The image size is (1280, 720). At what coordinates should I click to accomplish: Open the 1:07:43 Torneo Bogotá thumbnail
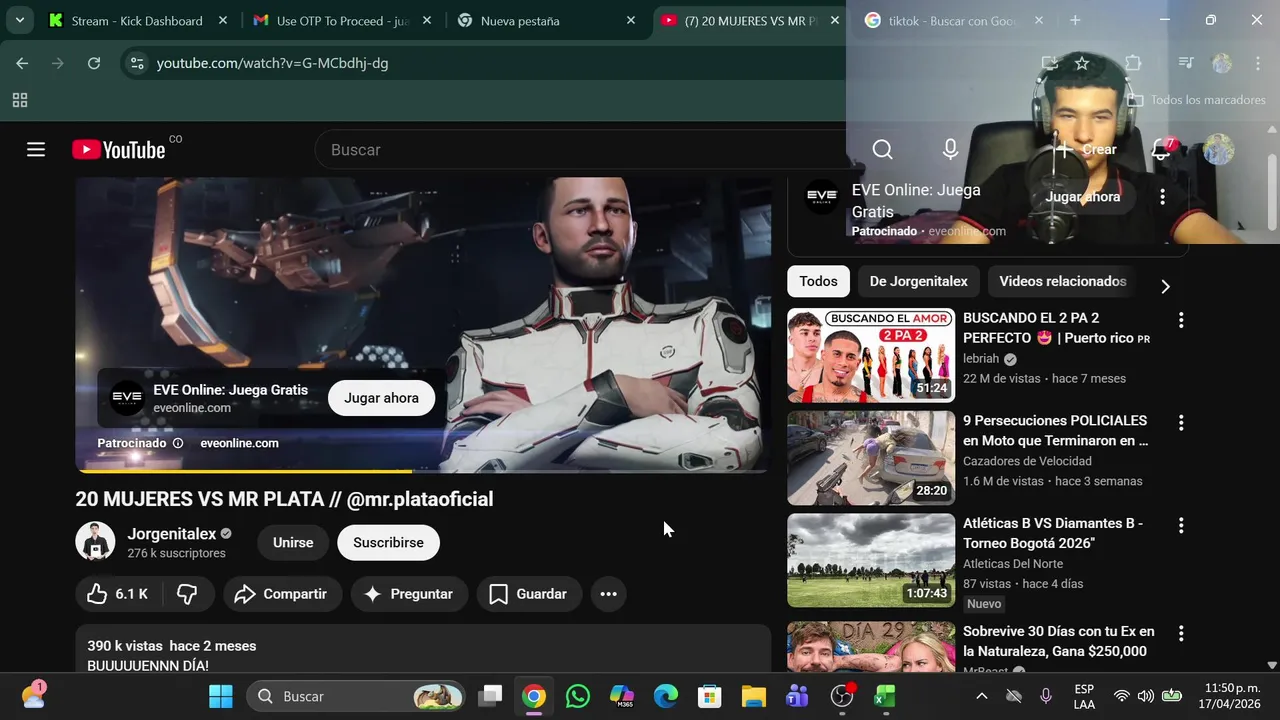click(871, 560)
